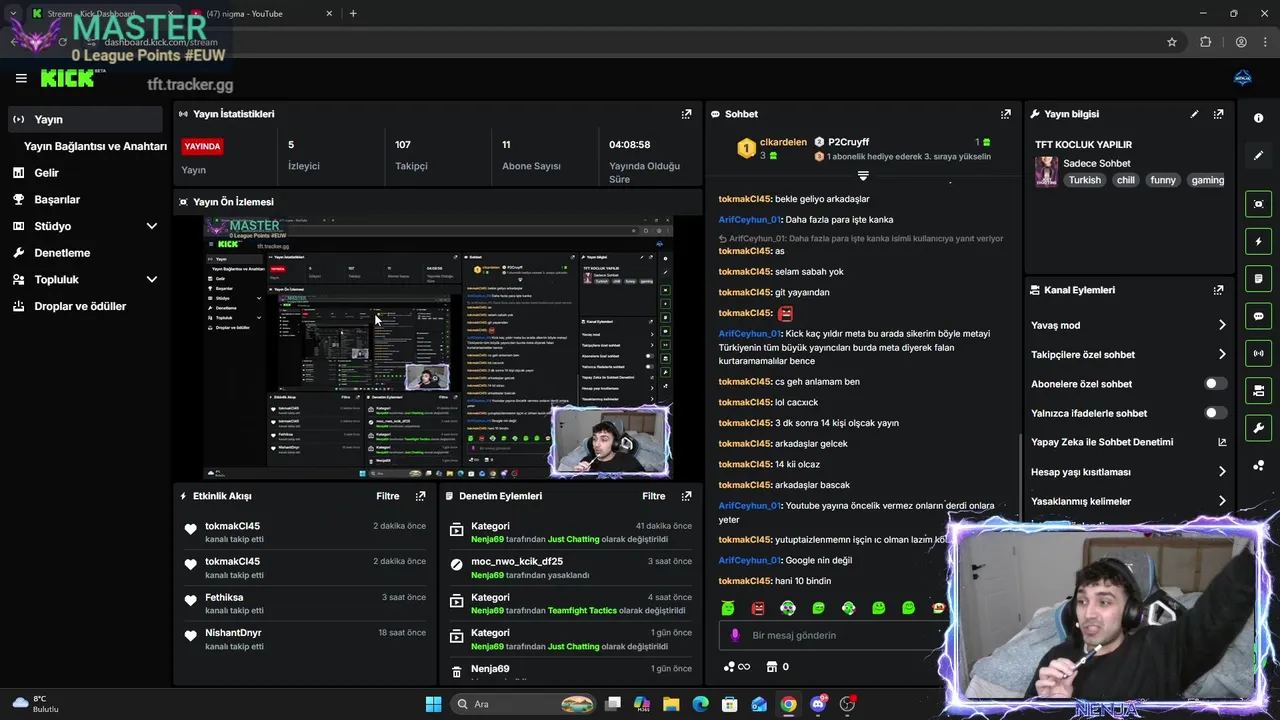Bookmark this page with the star icon
Image resolution: width=1280 pixels, height=720 pixels.
[1172, 42]
